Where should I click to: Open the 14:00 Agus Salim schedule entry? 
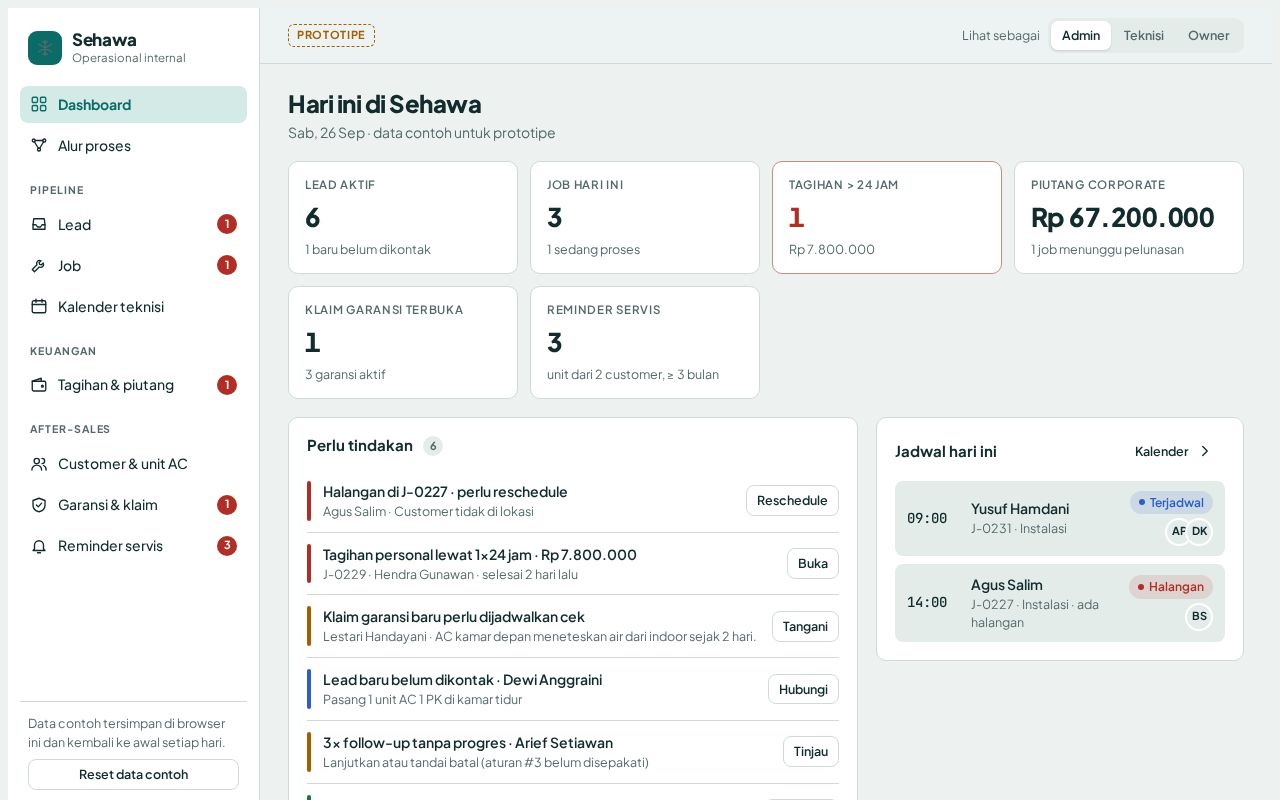1060,603
